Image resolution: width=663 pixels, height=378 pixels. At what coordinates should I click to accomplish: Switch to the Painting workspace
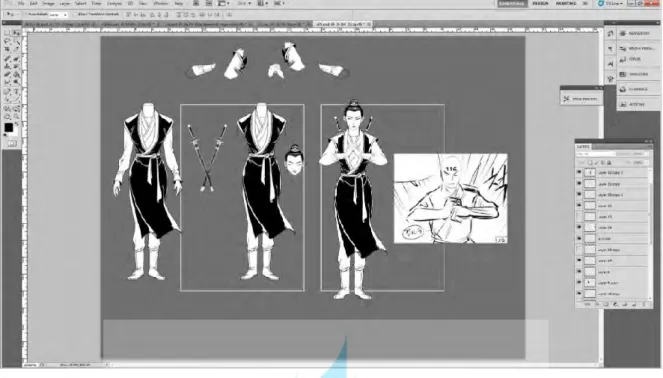click(x=566, y=3)
